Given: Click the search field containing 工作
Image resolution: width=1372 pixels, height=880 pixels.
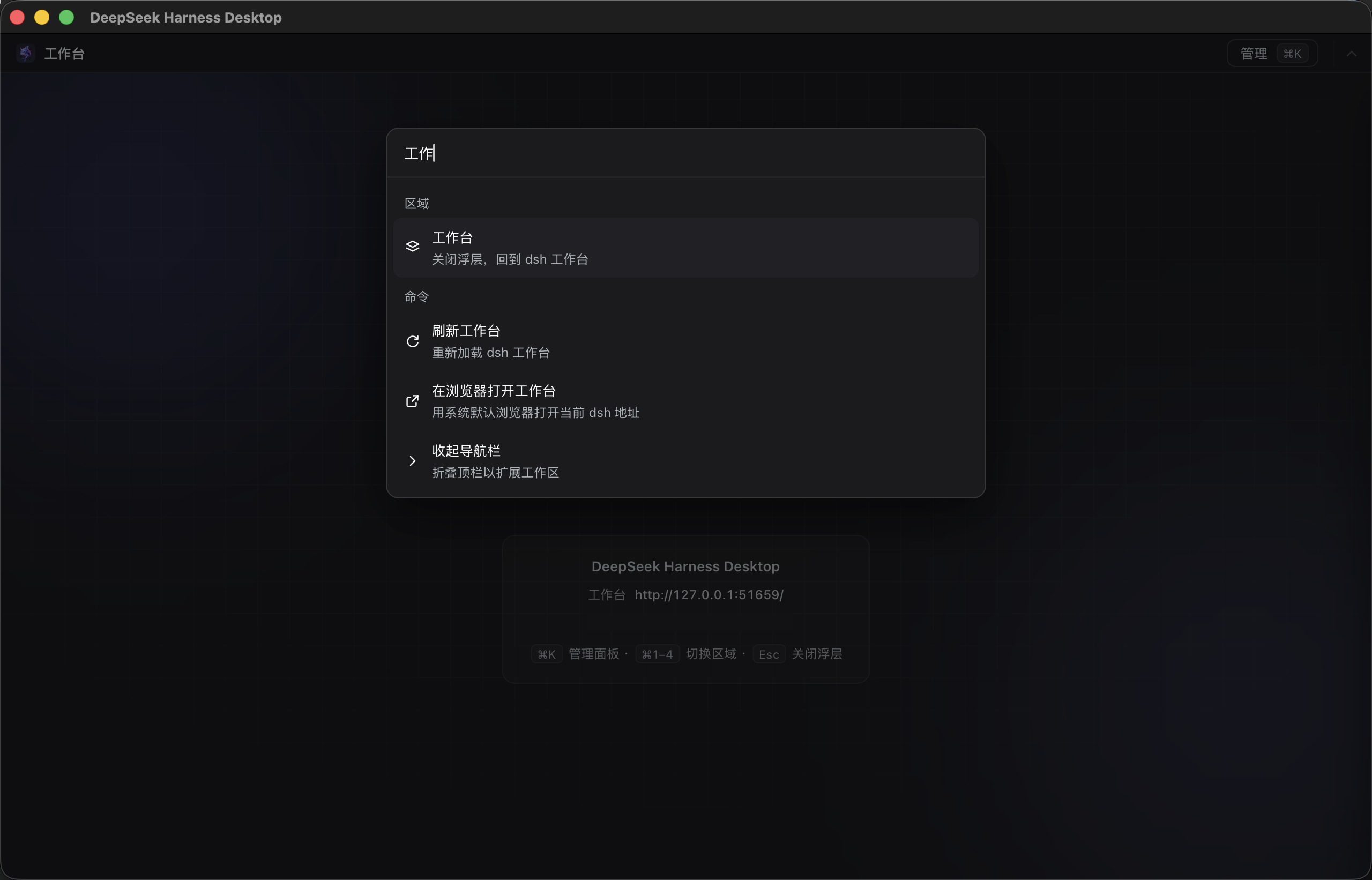Looking at the screenshot, I should tap(685, 153).
